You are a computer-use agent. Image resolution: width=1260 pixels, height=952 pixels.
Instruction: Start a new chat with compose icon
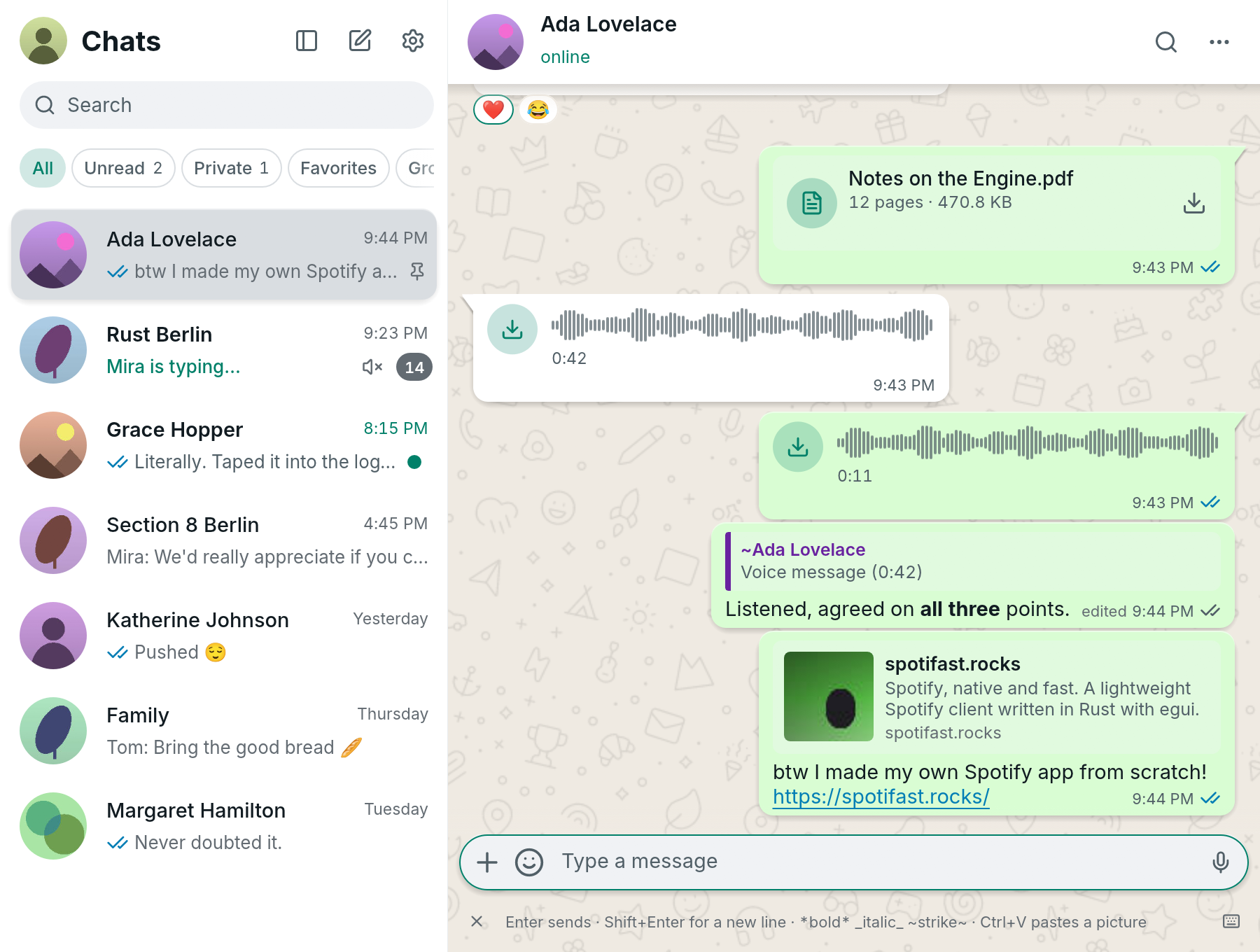coord(360,41)
